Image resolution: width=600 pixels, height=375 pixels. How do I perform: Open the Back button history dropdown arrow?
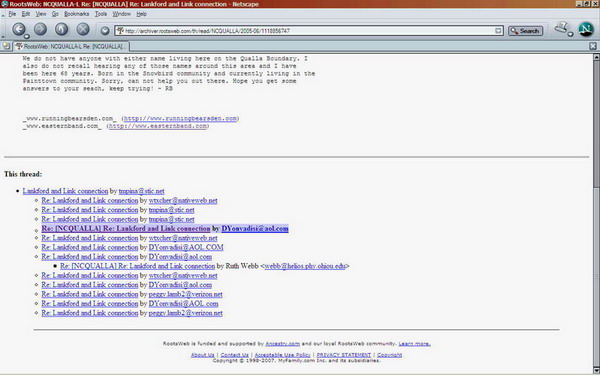[x=27, y=37]
